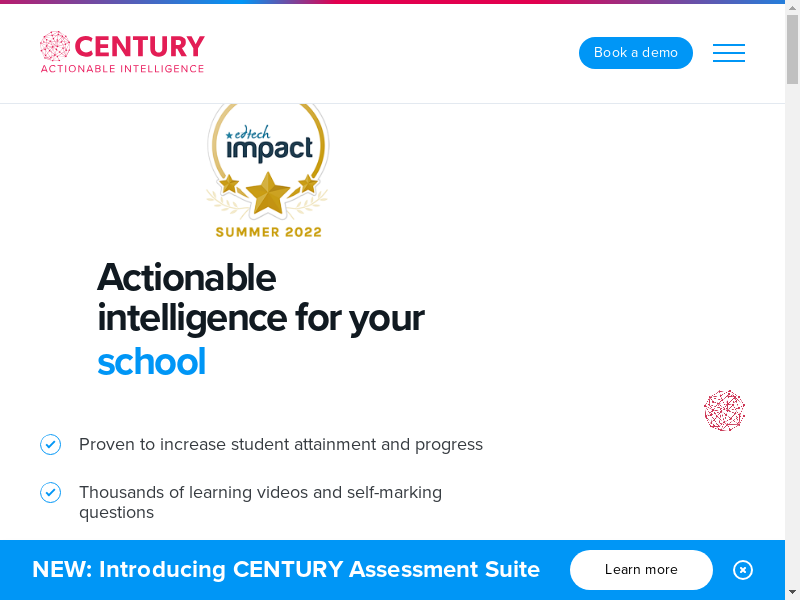Open the hamburger navigation menu
Image resolution: width=800 pixels, height=600 pixels.
point(728,53)
